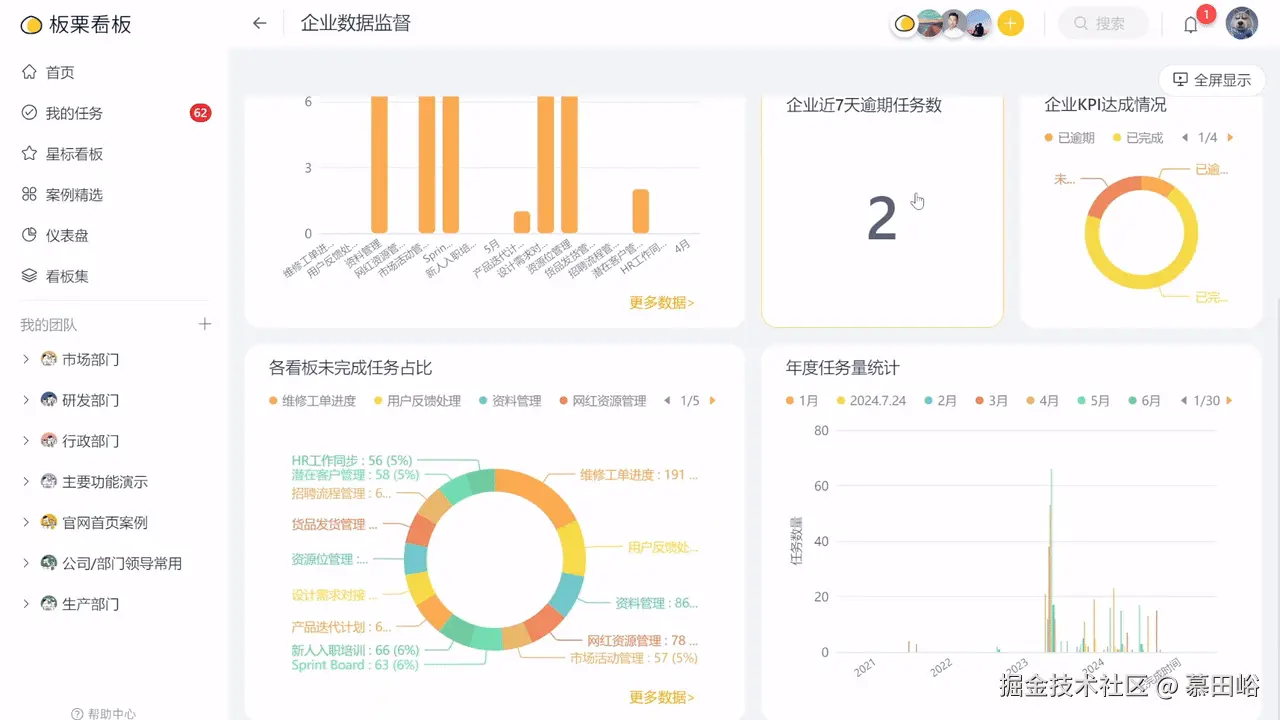Toggle 2024.7.24 legend in yearly chart
1280x720 pixels.
click(871, 401)
